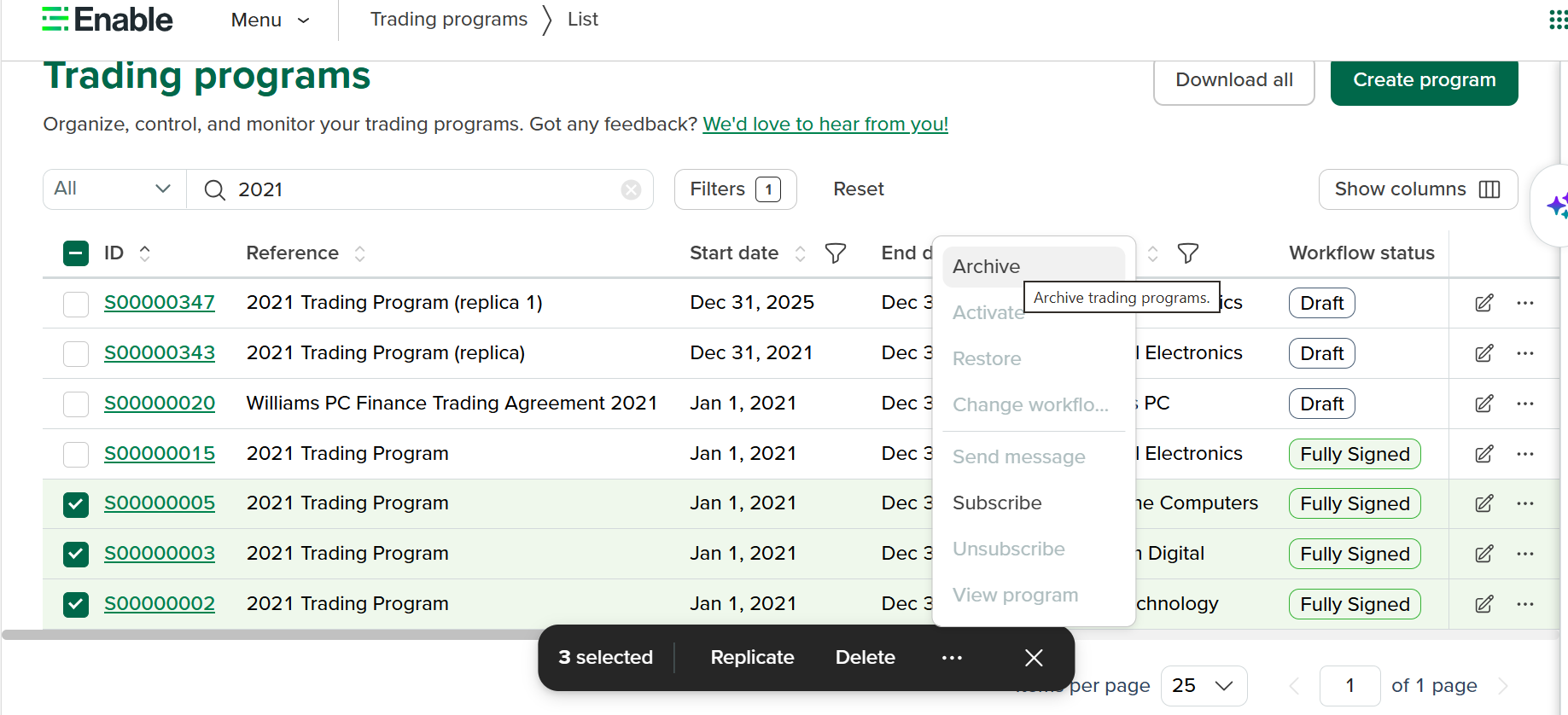Viewport: 1568px width, 715px height.
Task: Click Replicate in the selection bar
Action: 752,658
